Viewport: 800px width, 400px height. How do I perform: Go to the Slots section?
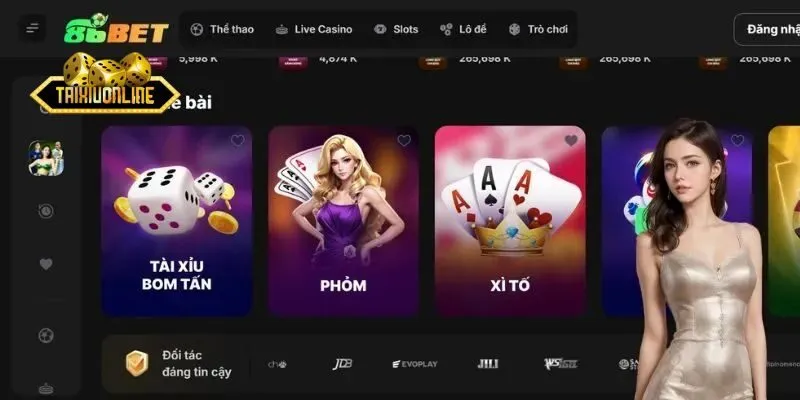click(x=396, y=29)
